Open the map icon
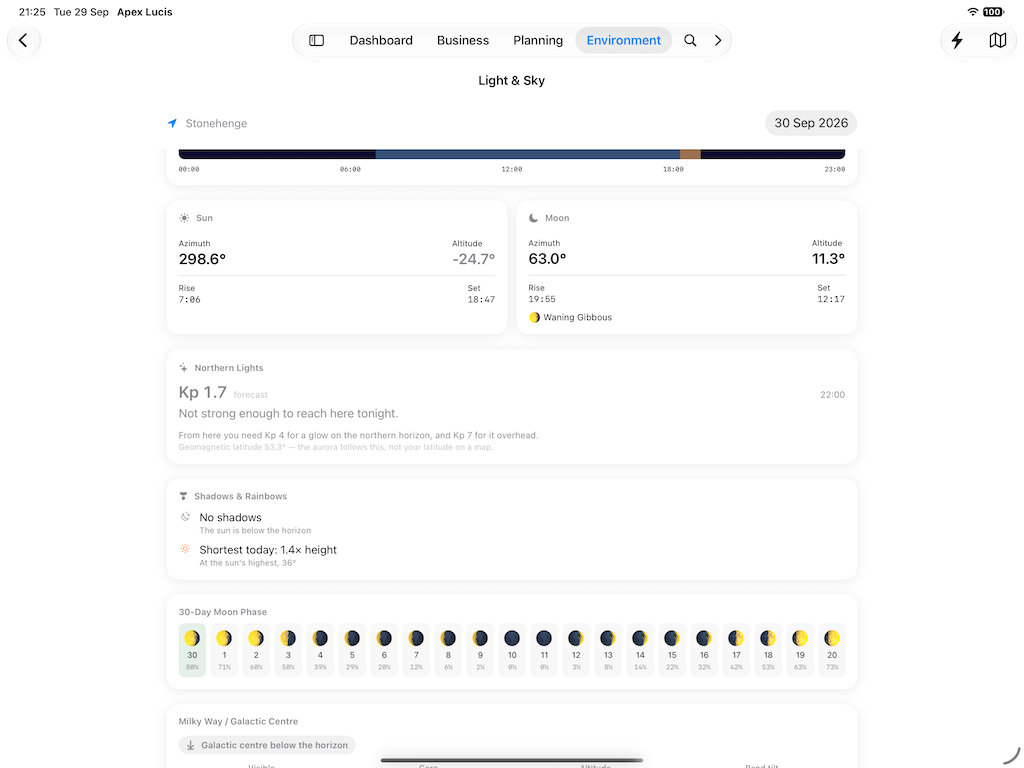The image size is (1024, 768). pos(997,40)
